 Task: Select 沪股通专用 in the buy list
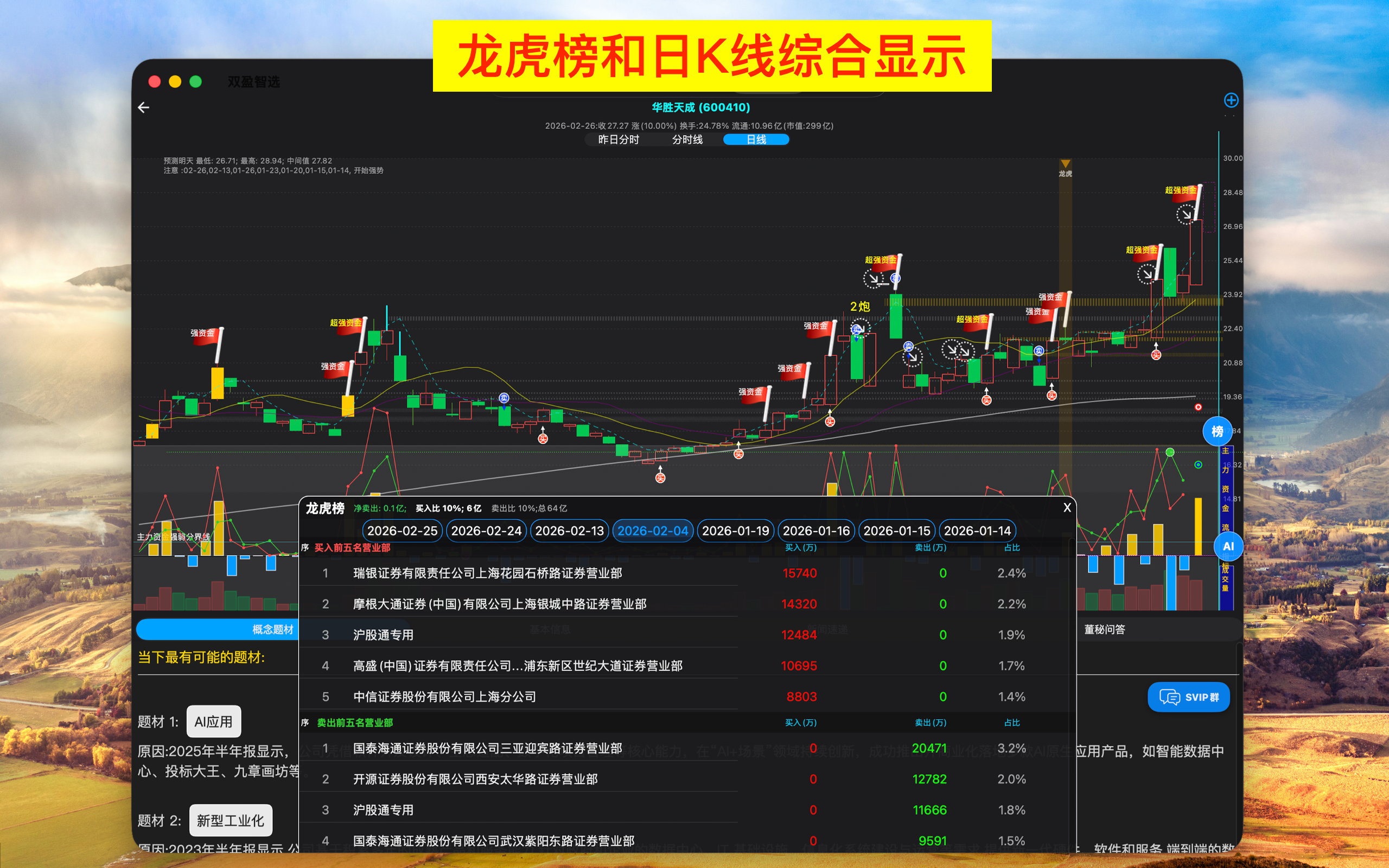tap(687, 635)
